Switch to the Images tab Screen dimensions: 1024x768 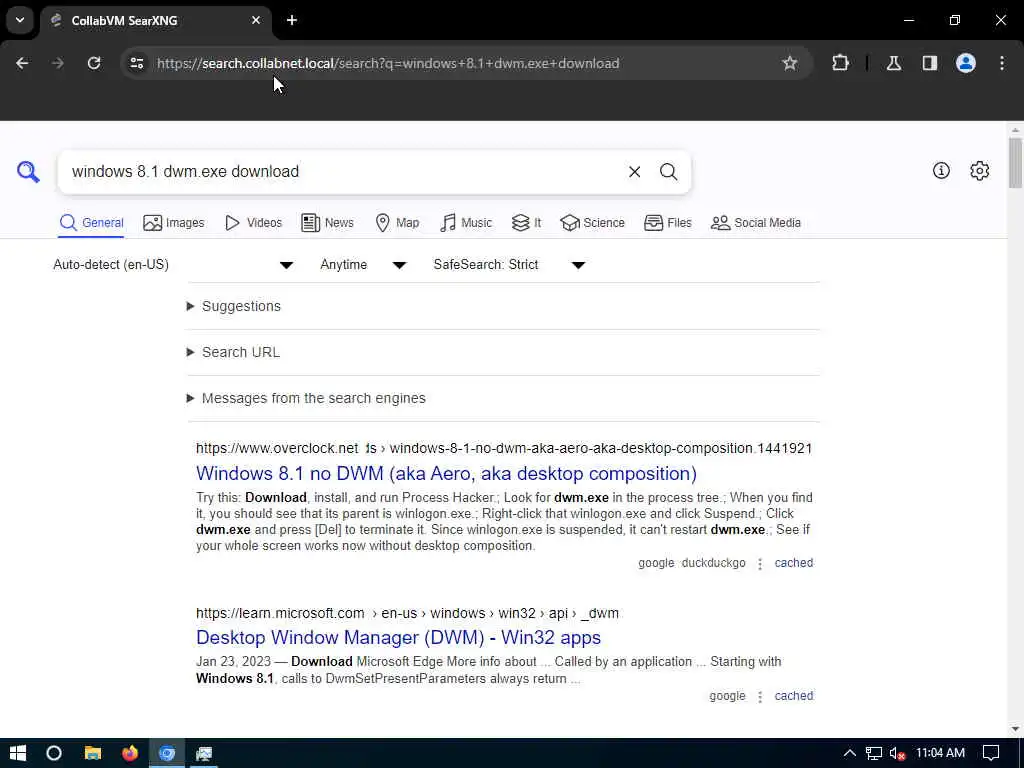(x=174, y=223)
